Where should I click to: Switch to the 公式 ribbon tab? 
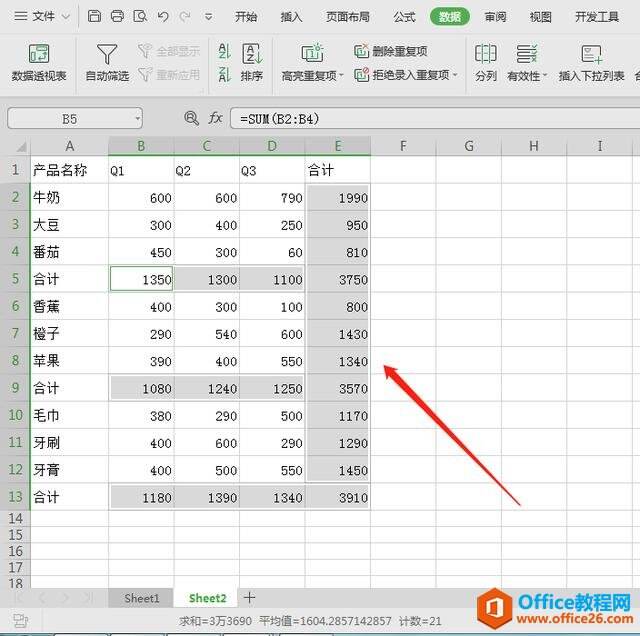pyautogui.click(x=404, y=17)
